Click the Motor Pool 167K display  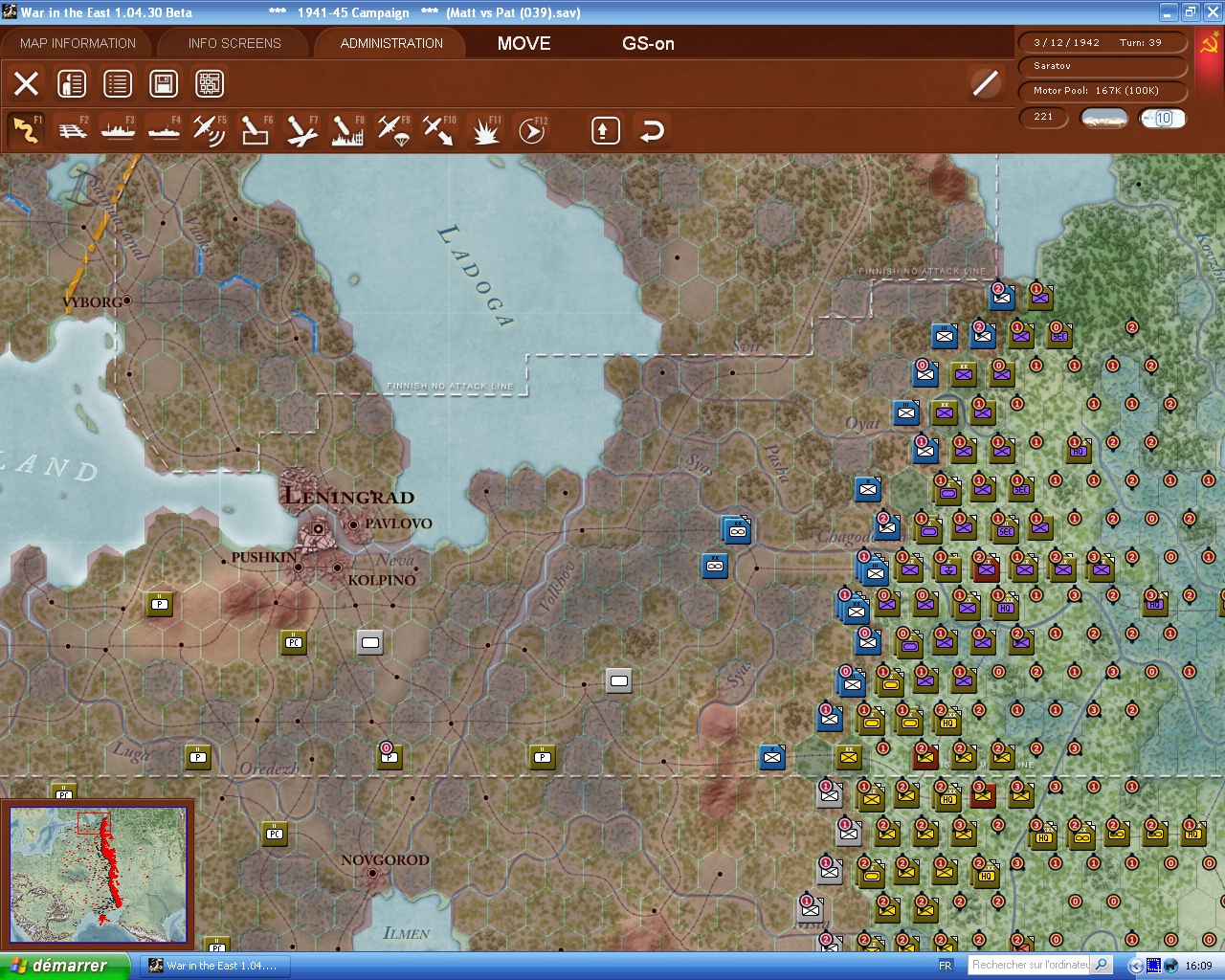pyautogui.click(x=1104, y=91)
